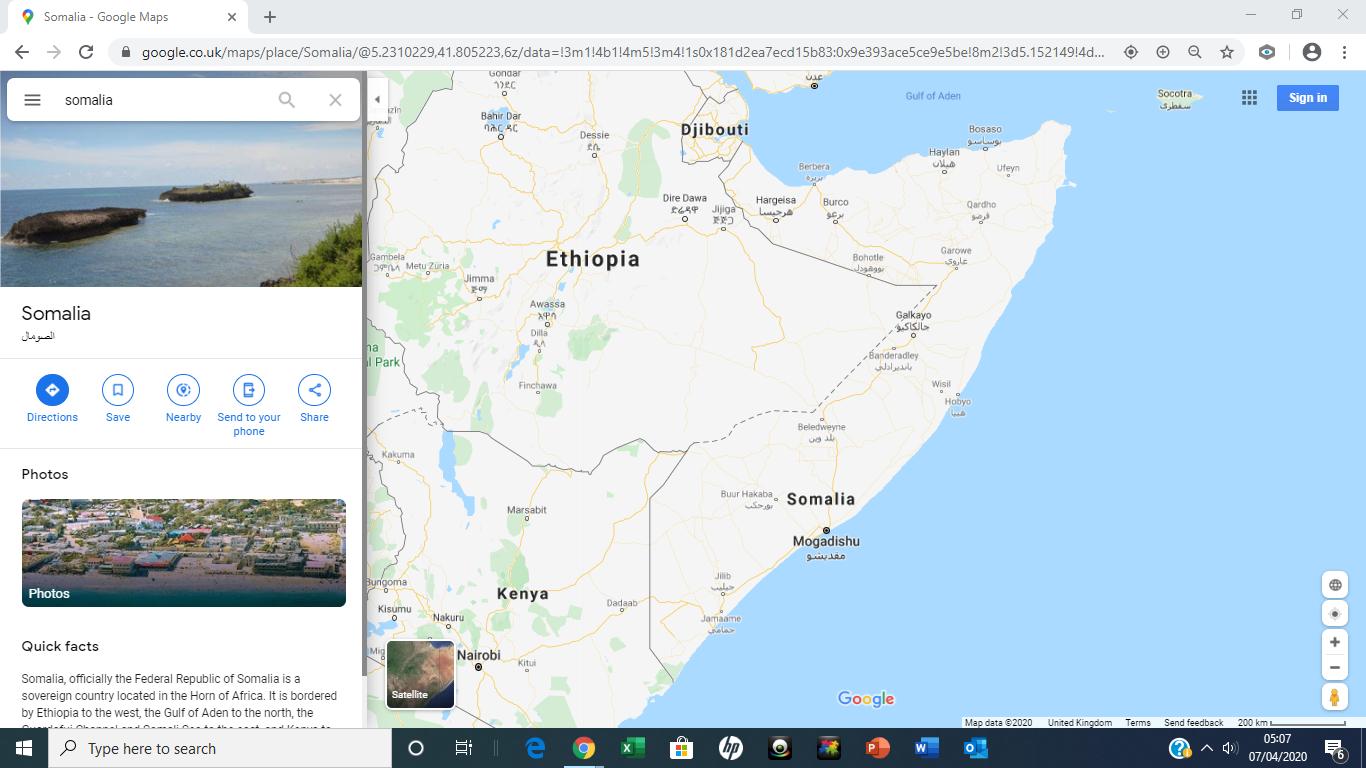This screenshot has width=1366, height=768.
Task: Clear the Somalia search with X
Action: [335, 100]
